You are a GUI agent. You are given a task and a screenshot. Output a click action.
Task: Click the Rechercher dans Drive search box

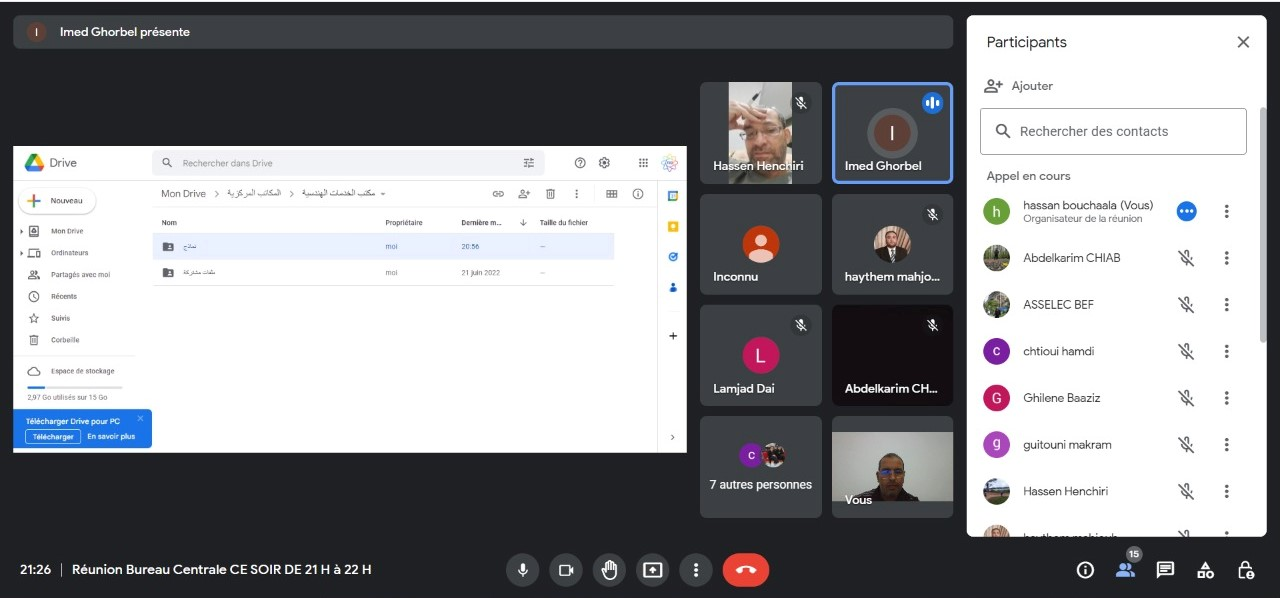(x=348, y=163)
